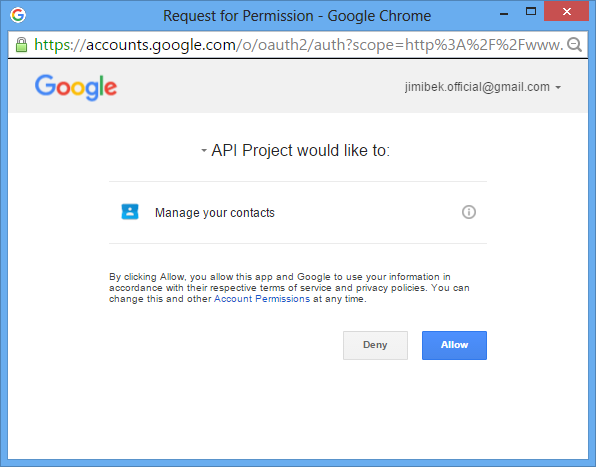Expand the triangle before API Project
The width and height of the screenshot is (596, 467).
(x=204, y=150)
